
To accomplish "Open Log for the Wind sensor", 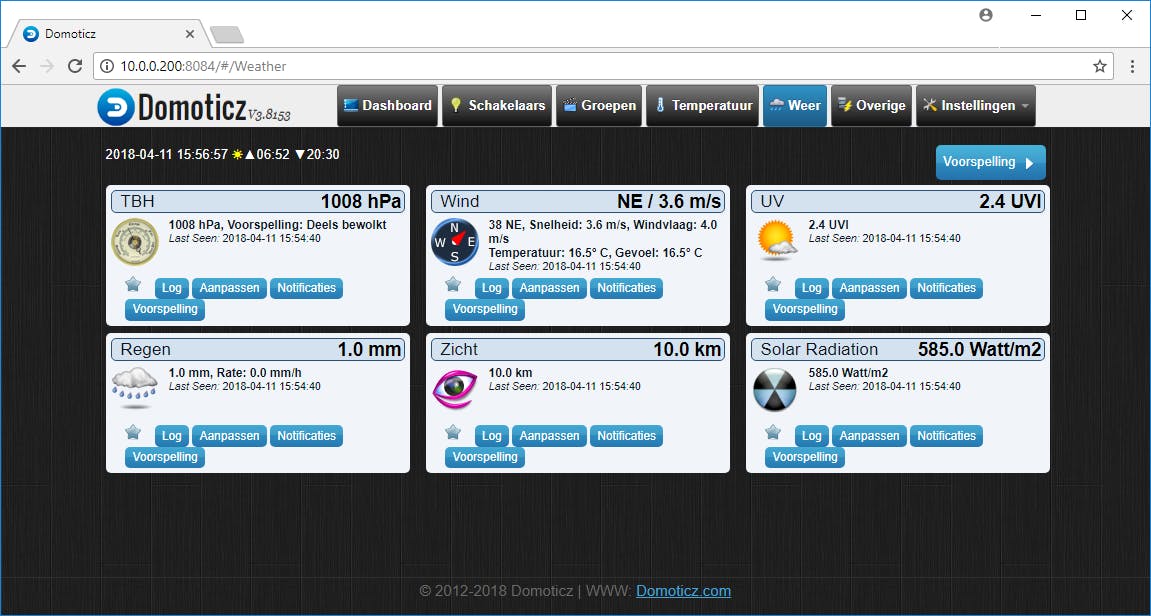I will pos(492,288).
